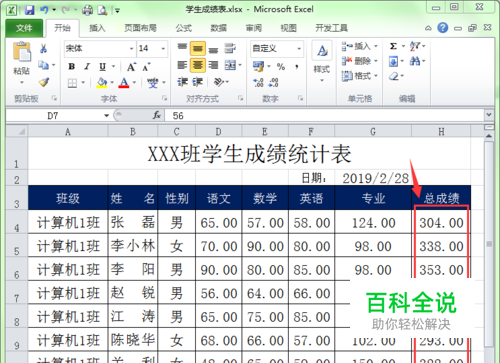The height and width of the screenshot is (363, 500).
Task: Switch to the Formulas tab
Action: tap(184, 28)
